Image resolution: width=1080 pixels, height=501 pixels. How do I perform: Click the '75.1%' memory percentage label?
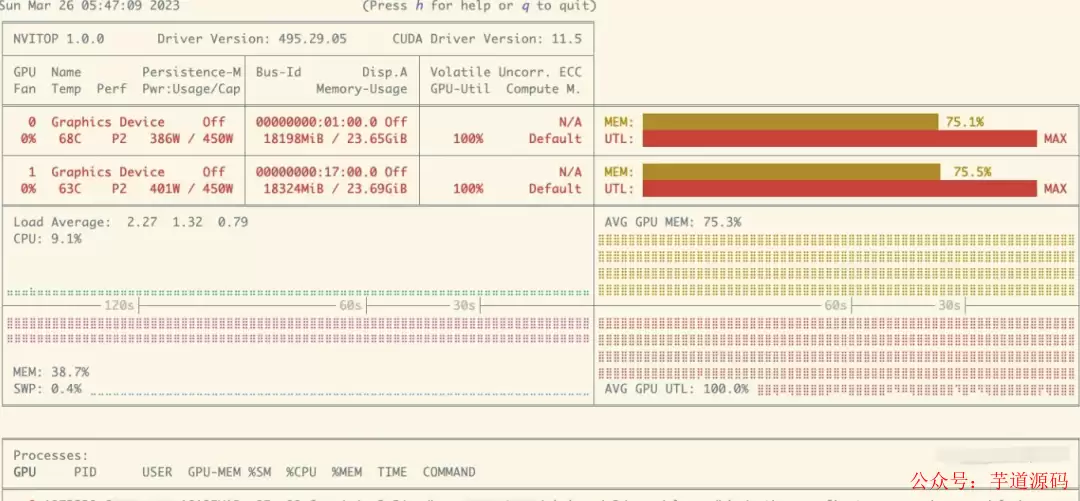965,122
